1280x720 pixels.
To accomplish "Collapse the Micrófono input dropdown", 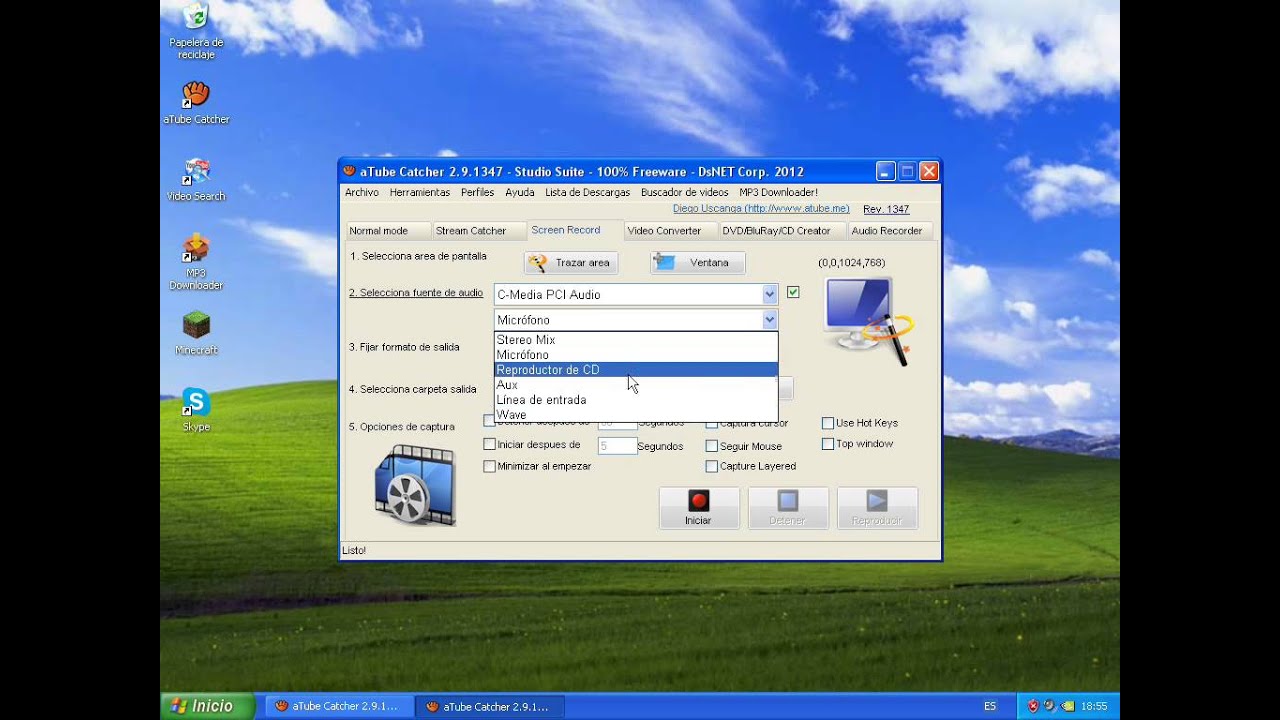I will point(769,320).
